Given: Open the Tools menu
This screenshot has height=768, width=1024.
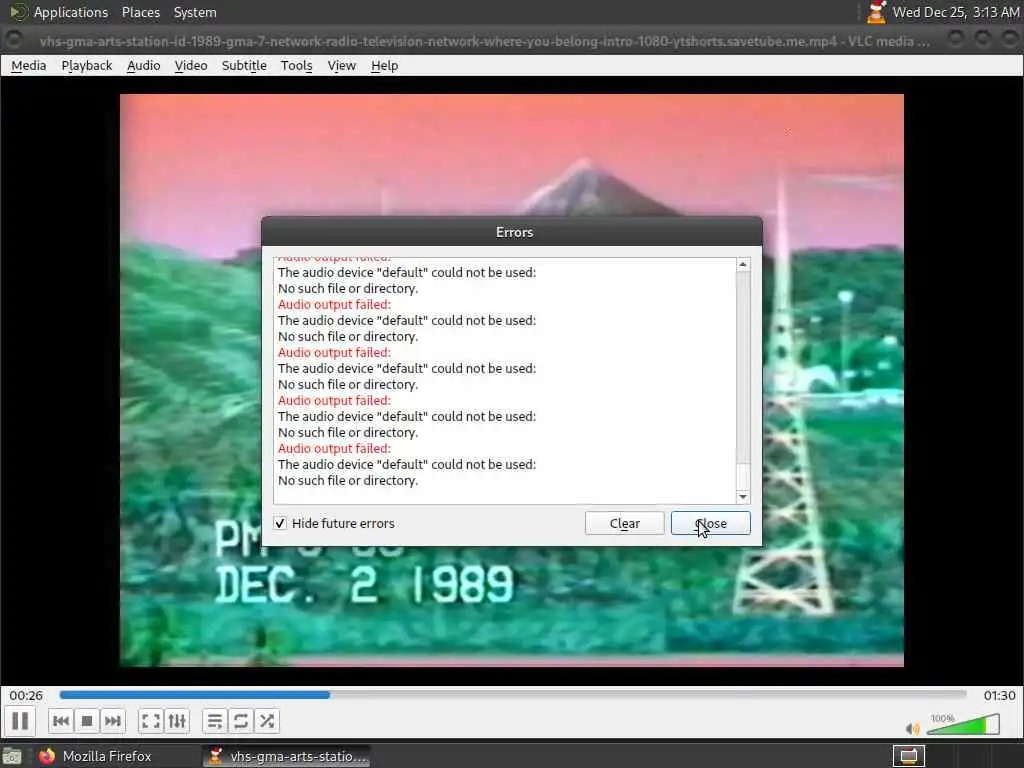Looking at the screenshot, I should coord(296,65).
